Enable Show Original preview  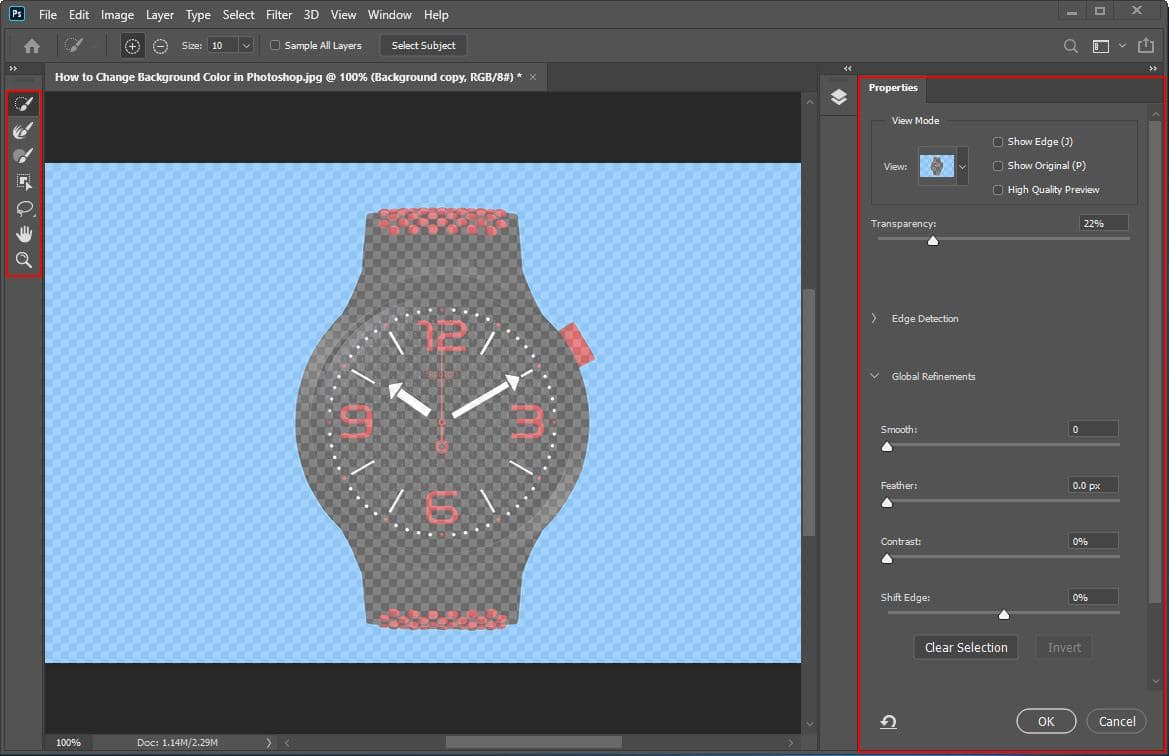(997, 165)
